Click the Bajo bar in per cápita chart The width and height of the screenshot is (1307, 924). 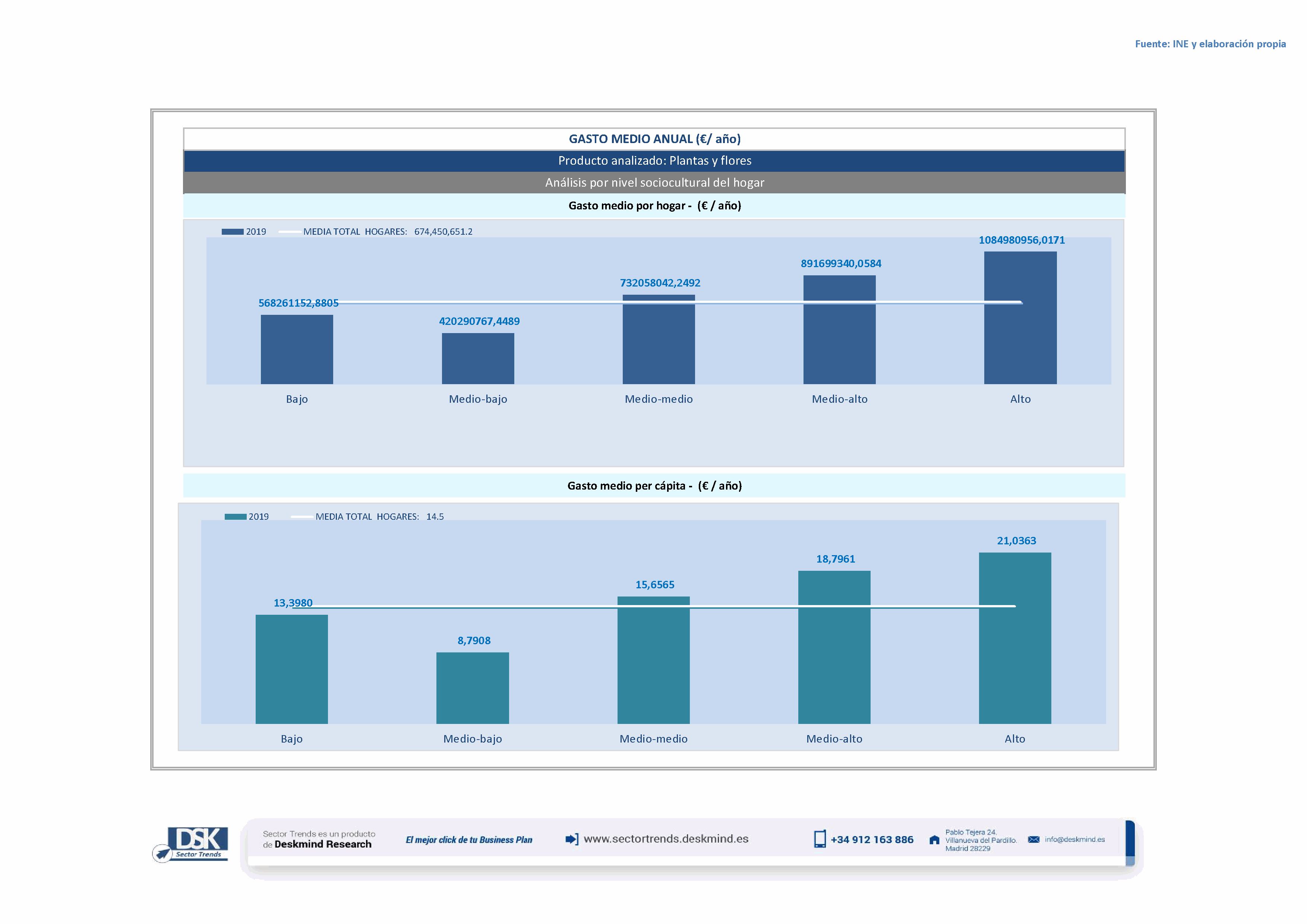click(x=291, y=669)
